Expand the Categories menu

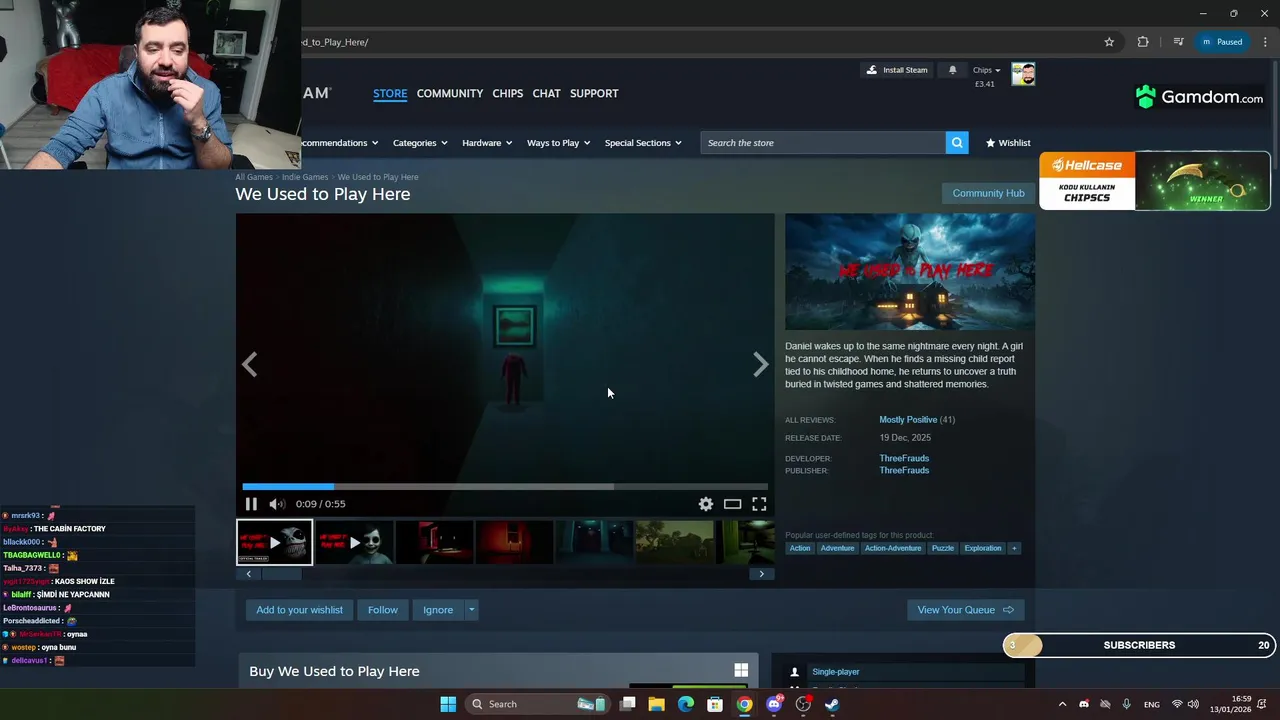(420, 143)
